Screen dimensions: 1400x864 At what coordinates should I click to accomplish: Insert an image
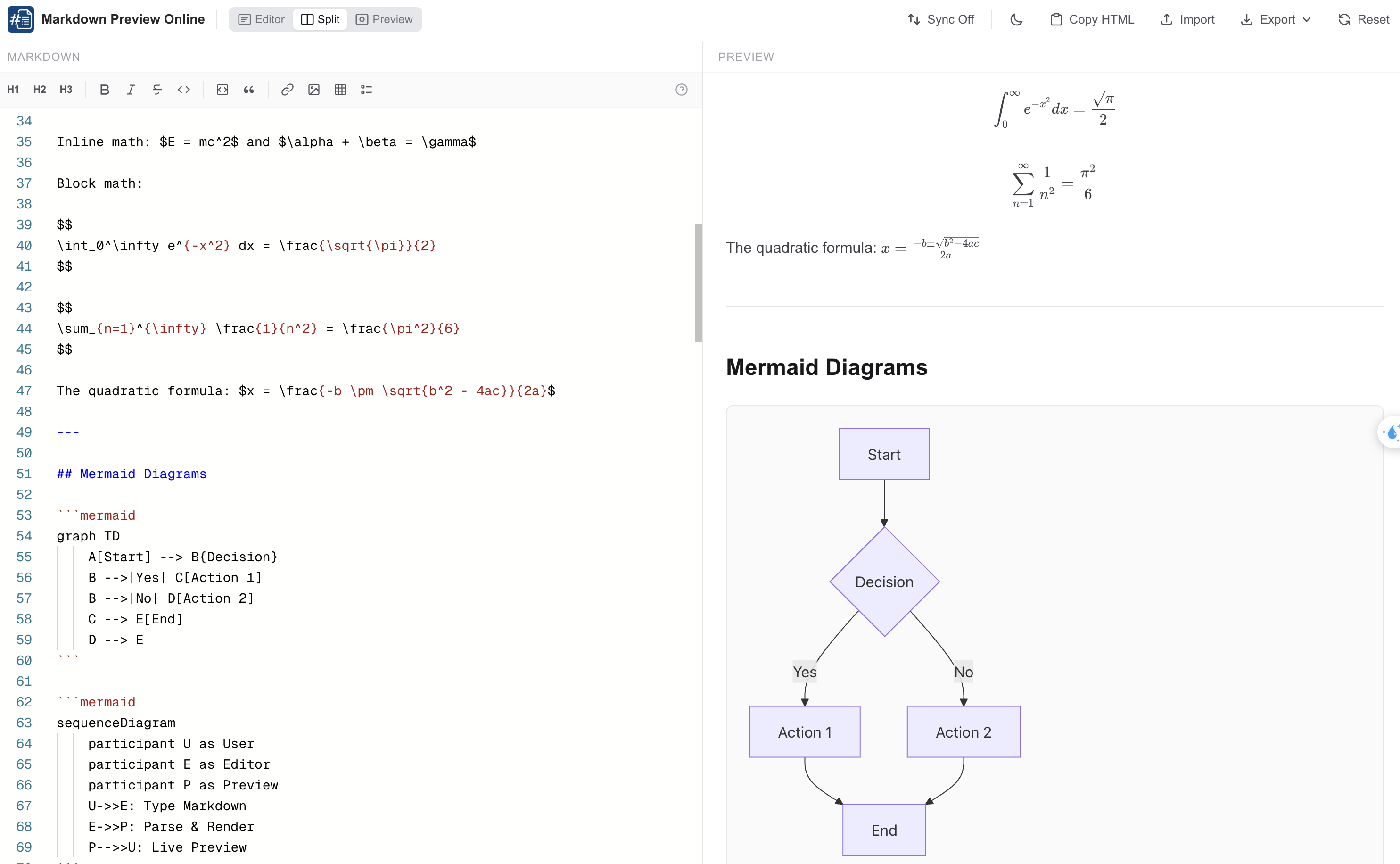coord(314,90)
